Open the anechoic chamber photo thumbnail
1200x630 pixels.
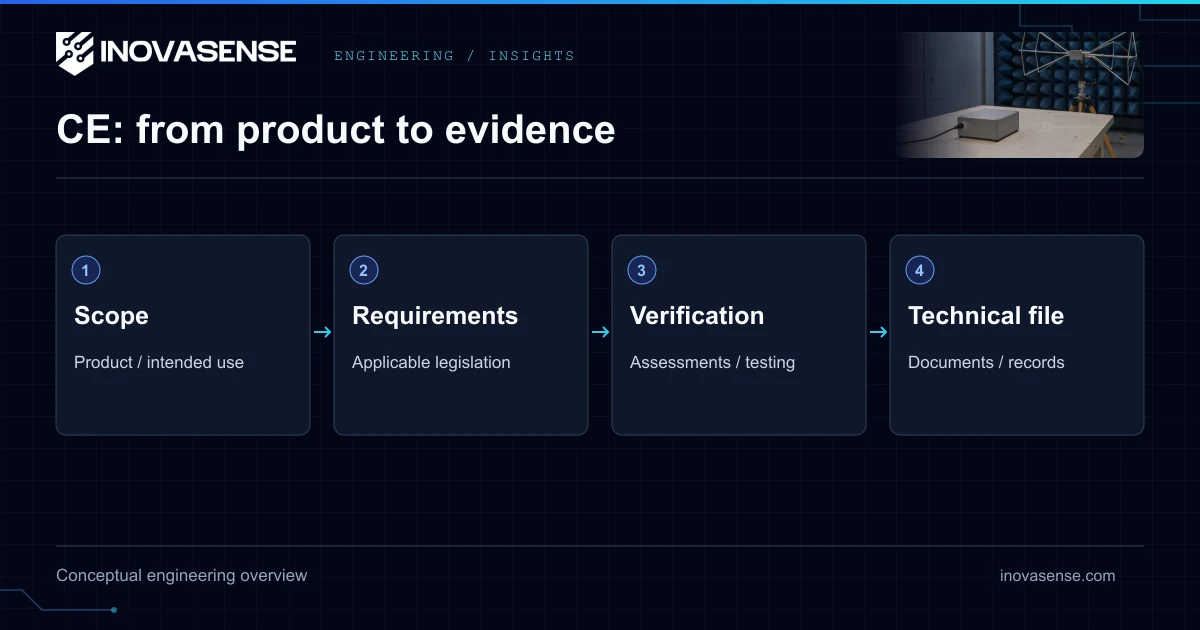[x=1019, y=95]
